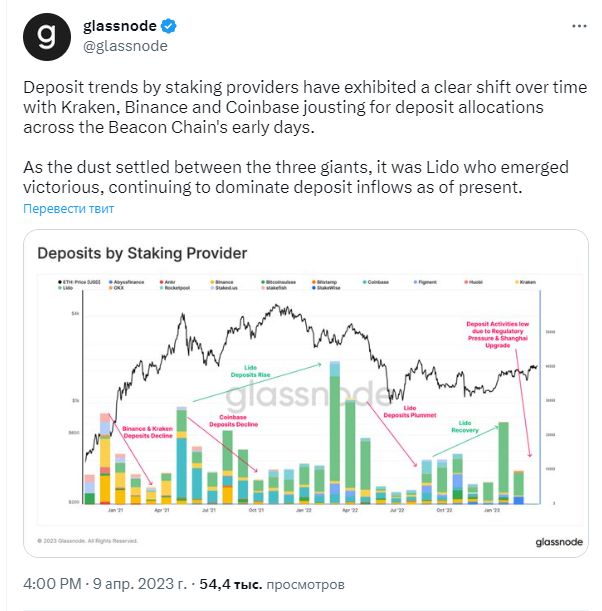The image size is (602, 611).
Task: Click the ETH Price legend dot
Action: [60, 282]
